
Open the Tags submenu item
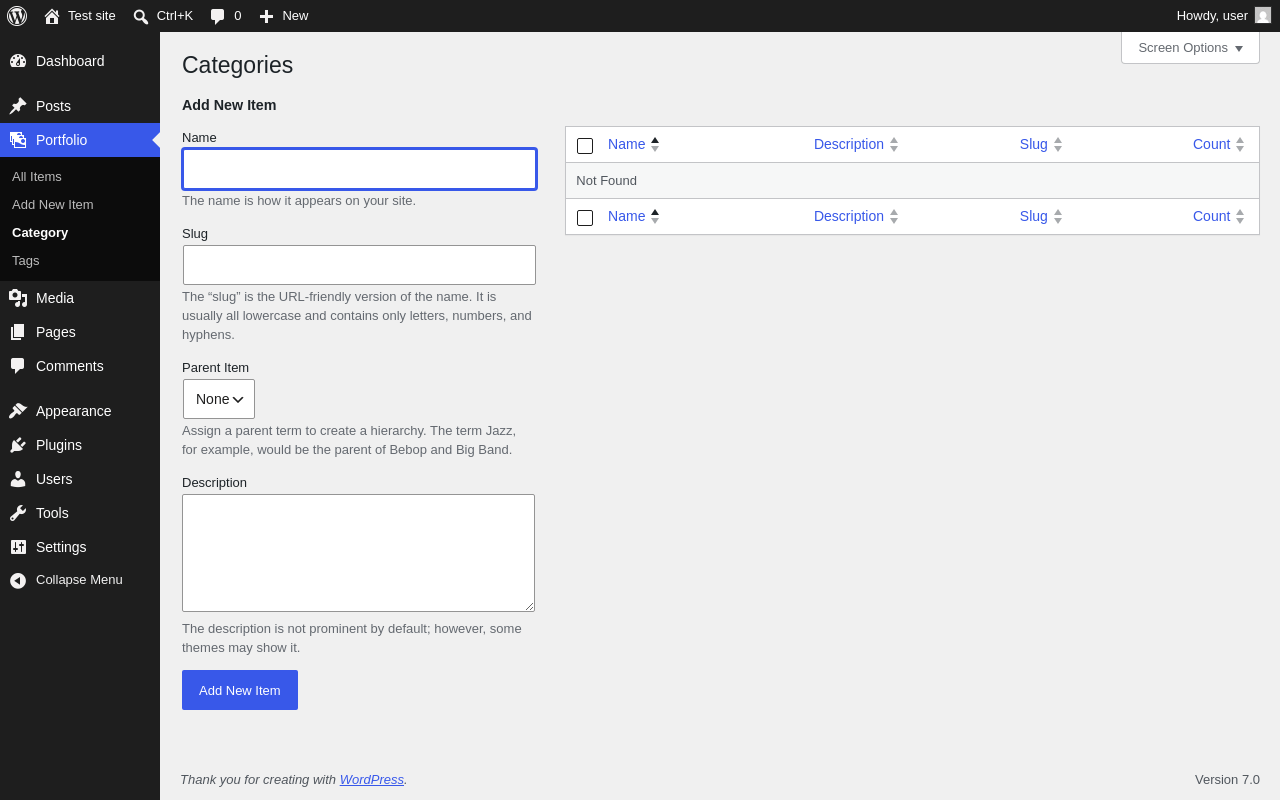click(26, 261)
